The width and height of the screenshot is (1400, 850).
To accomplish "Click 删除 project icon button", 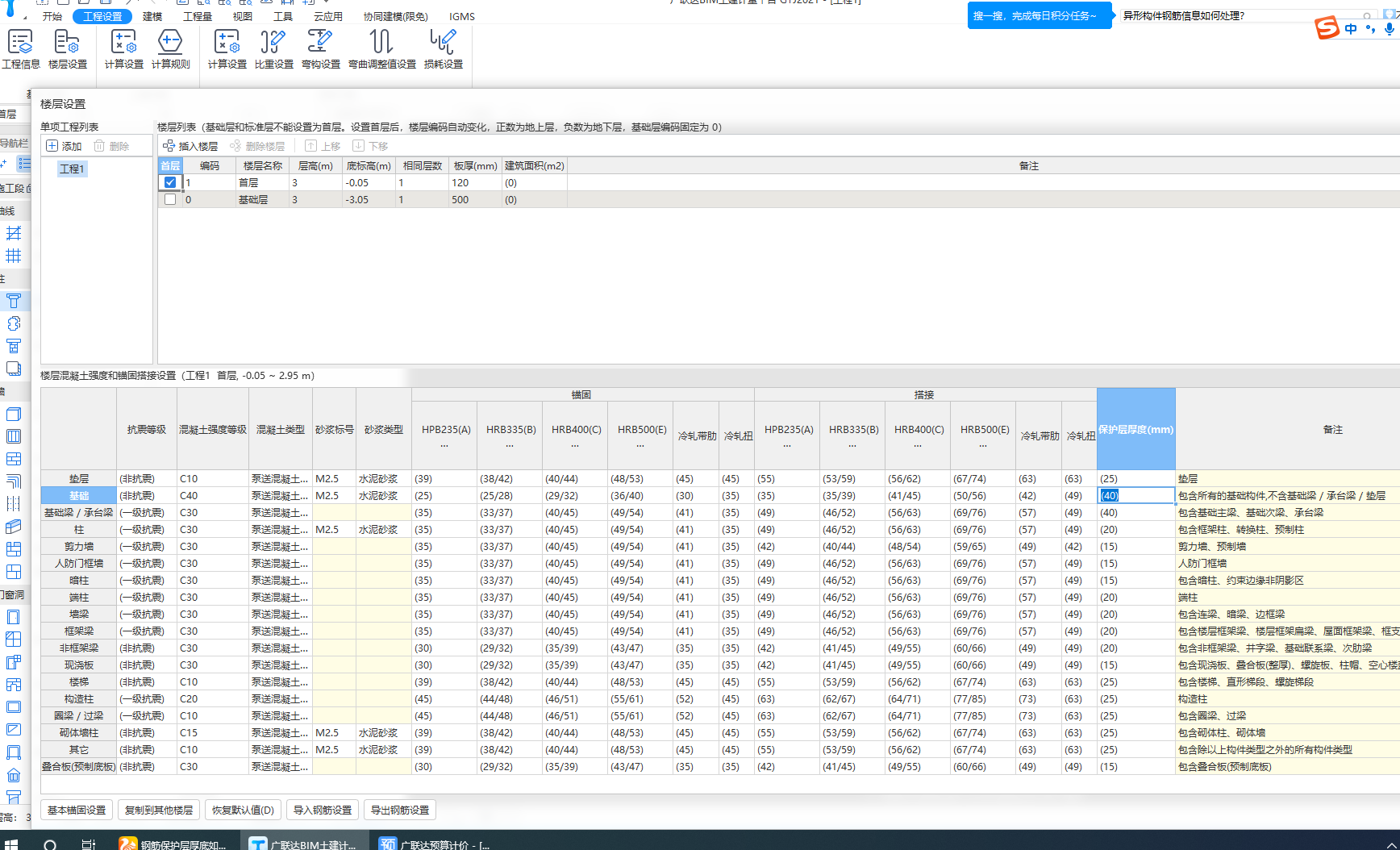I will 111,146.
